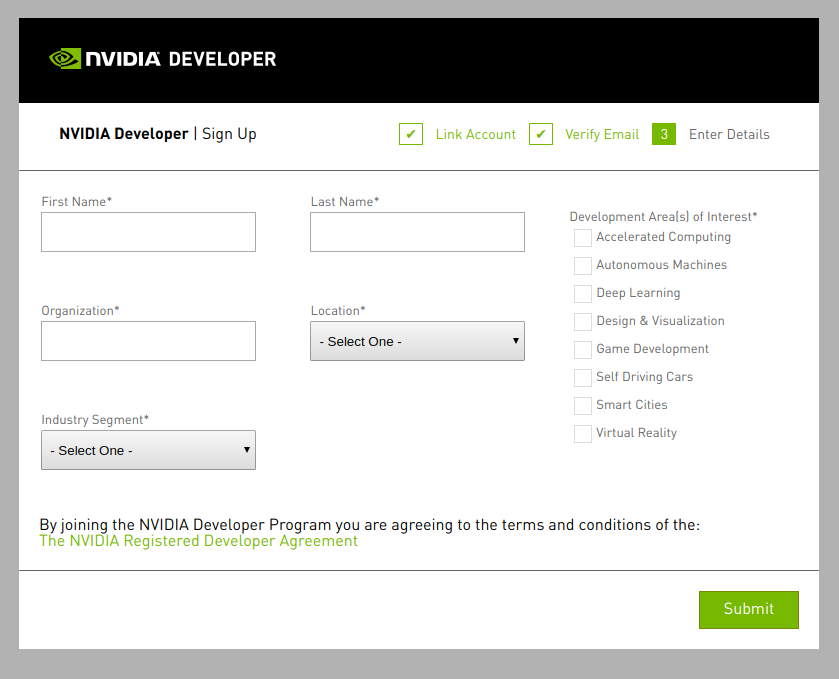
Task: Click the Location* field label
Action: pyautogui.click(x=338, y=311)
